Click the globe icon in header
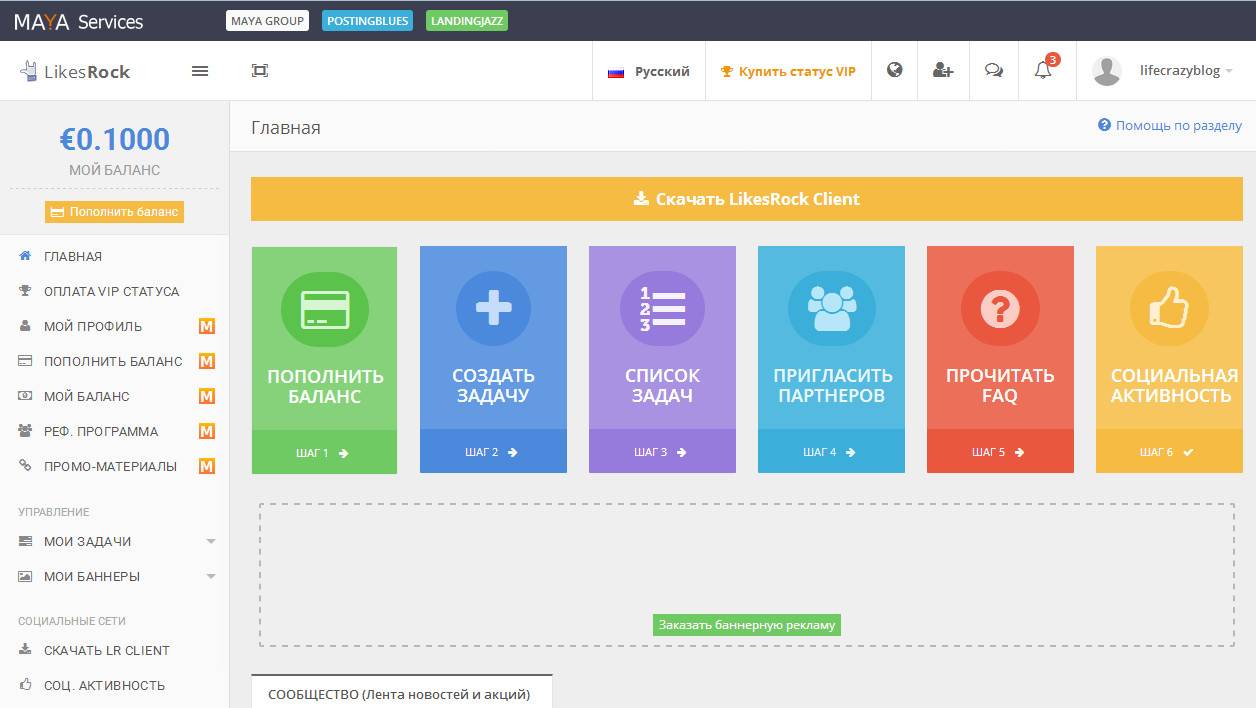This screenshot has width=1256, height=708. click(895, 70)
